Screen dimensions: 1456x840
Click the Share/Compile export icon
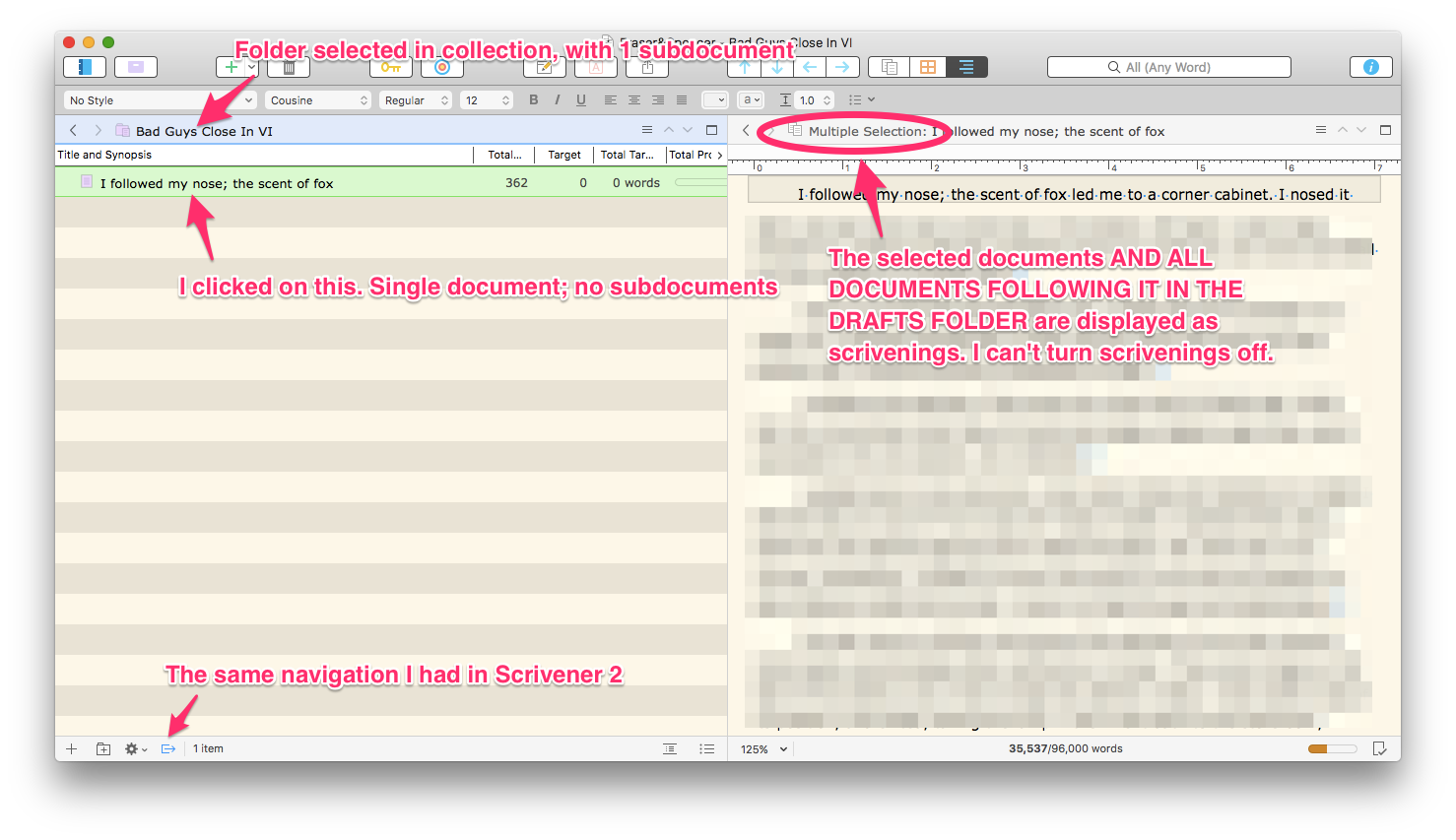pos(647,67)
